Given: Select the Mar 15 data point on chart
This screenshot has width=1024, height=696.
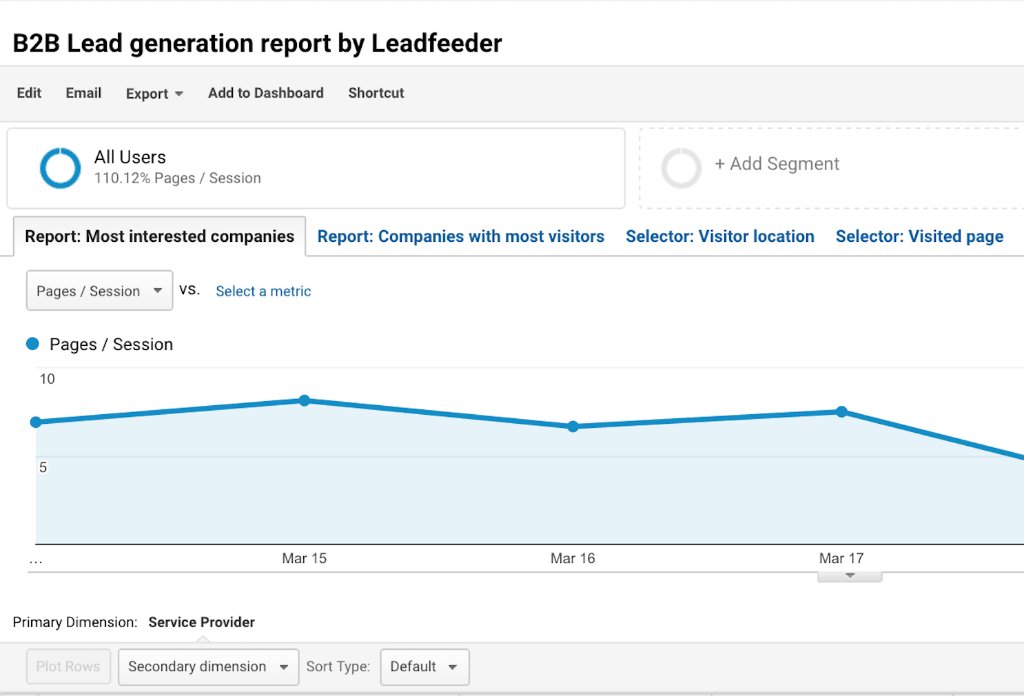Looking at the screenshot, I should click(304, 400).
